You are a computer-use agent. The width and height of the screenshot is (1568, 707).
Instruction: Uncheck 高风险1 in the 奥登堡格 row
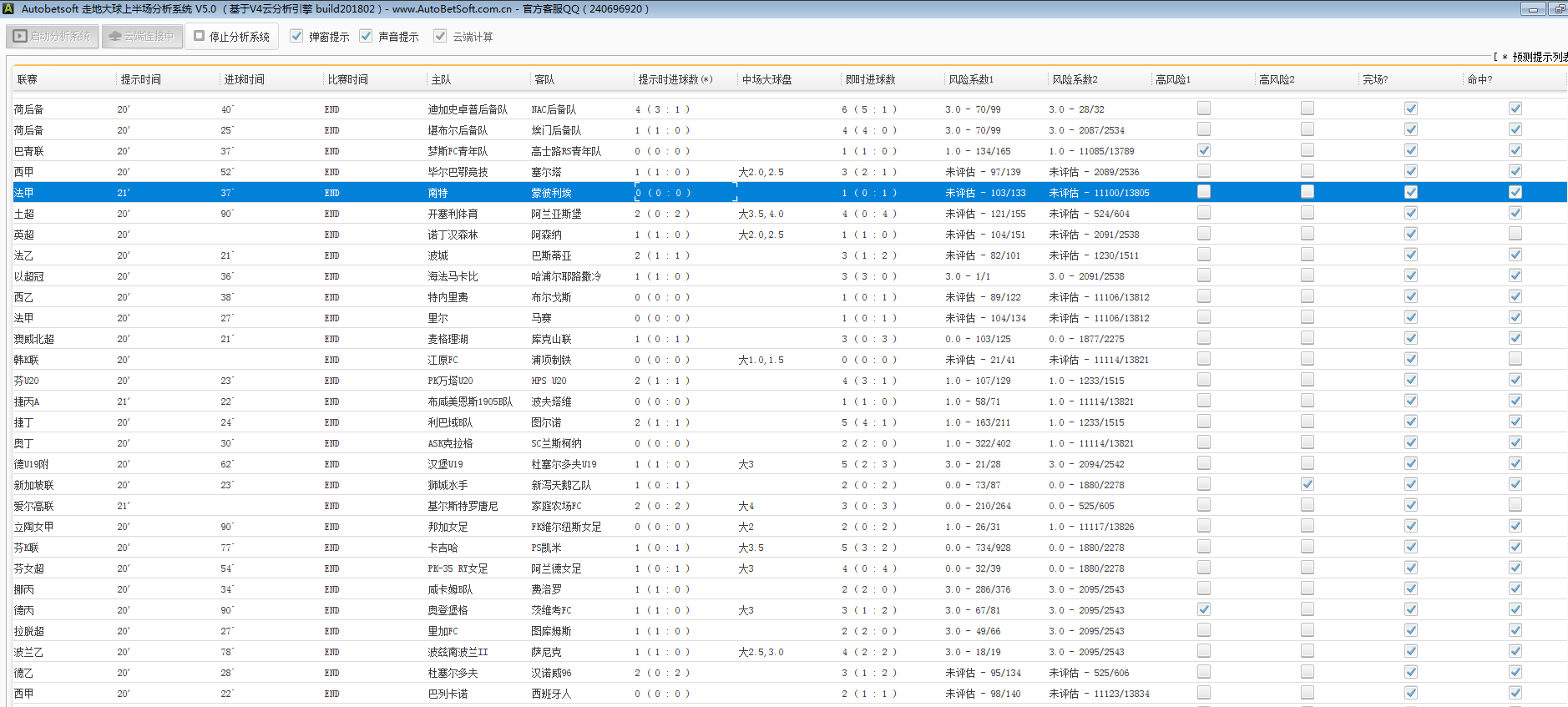click(x=1203, y=609)
